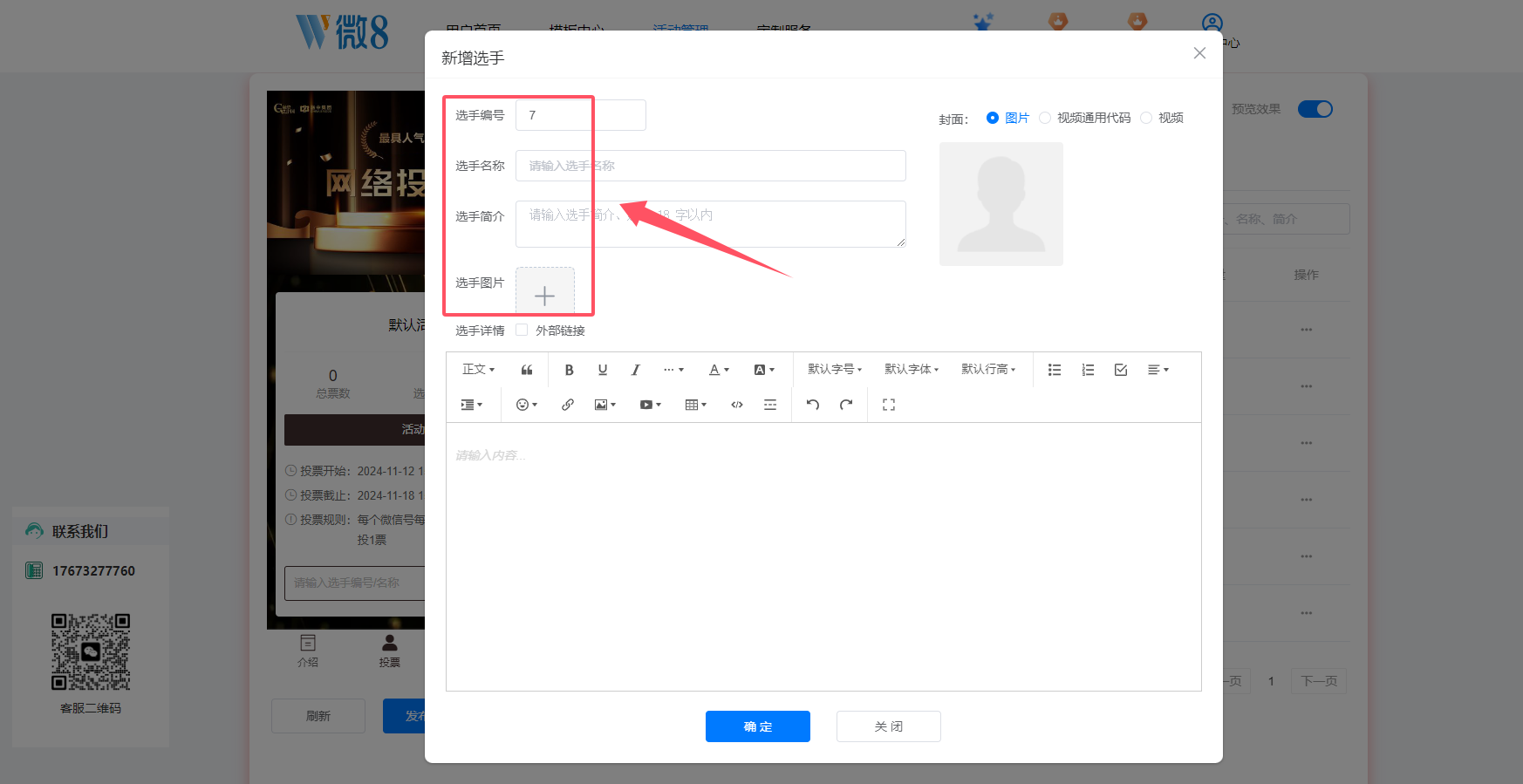This screenshot has height=784, width=1523.
Task: Switch the editor to fullscreen mode
Action: coord(889,405)
